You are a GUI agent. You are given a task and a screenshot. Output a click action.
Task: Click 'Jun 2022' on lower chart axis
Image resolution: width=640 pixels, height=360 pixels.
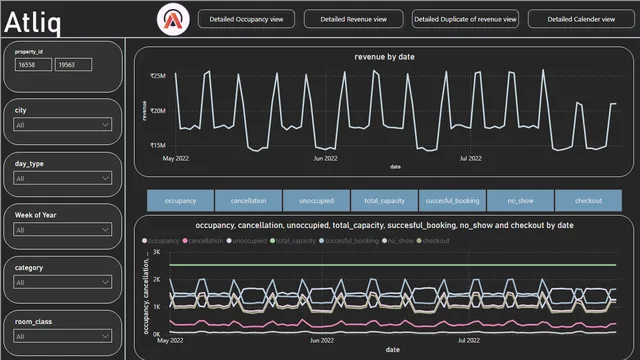(x=322, y=340)
